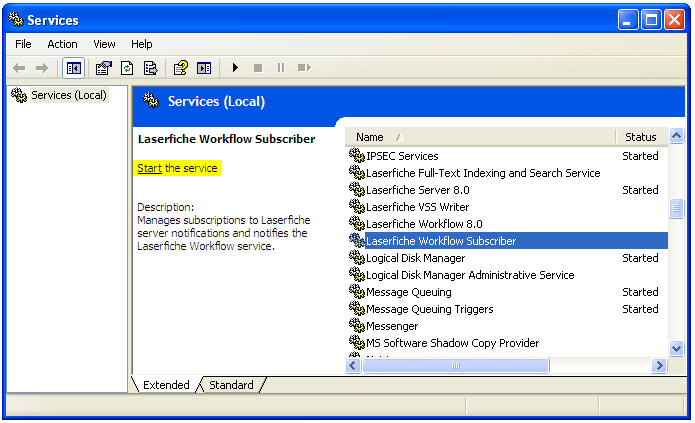Click the gear icon beside Logical Disk Manager
This screenshot has height=423, width=695.
tap(356, 257)
